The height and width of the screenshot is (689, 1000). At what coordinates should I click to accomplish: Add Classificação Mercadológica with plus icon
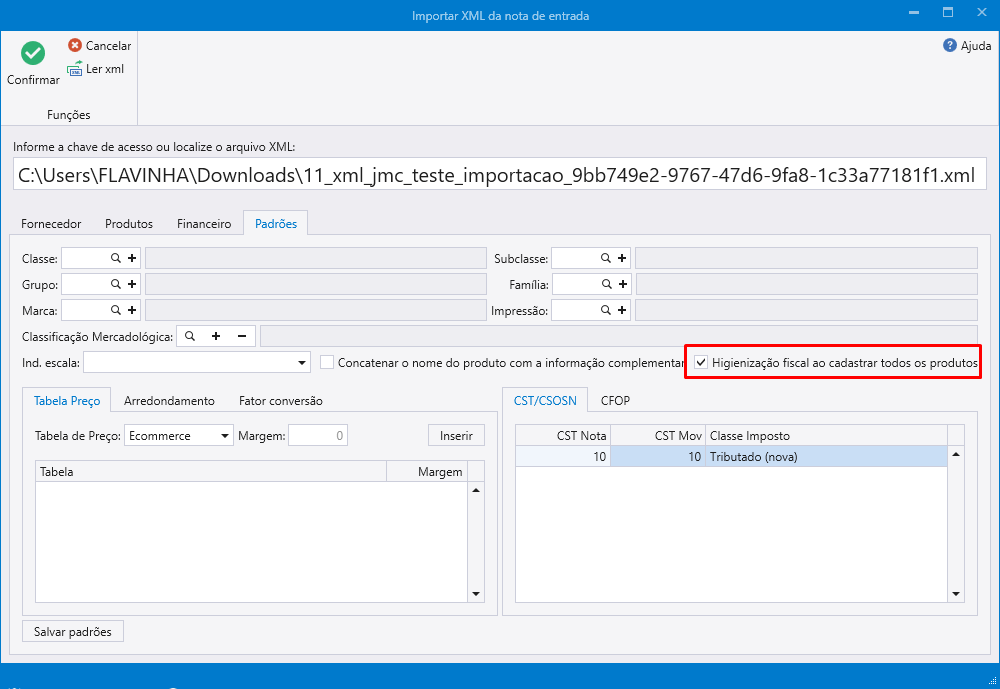[216, 336]
